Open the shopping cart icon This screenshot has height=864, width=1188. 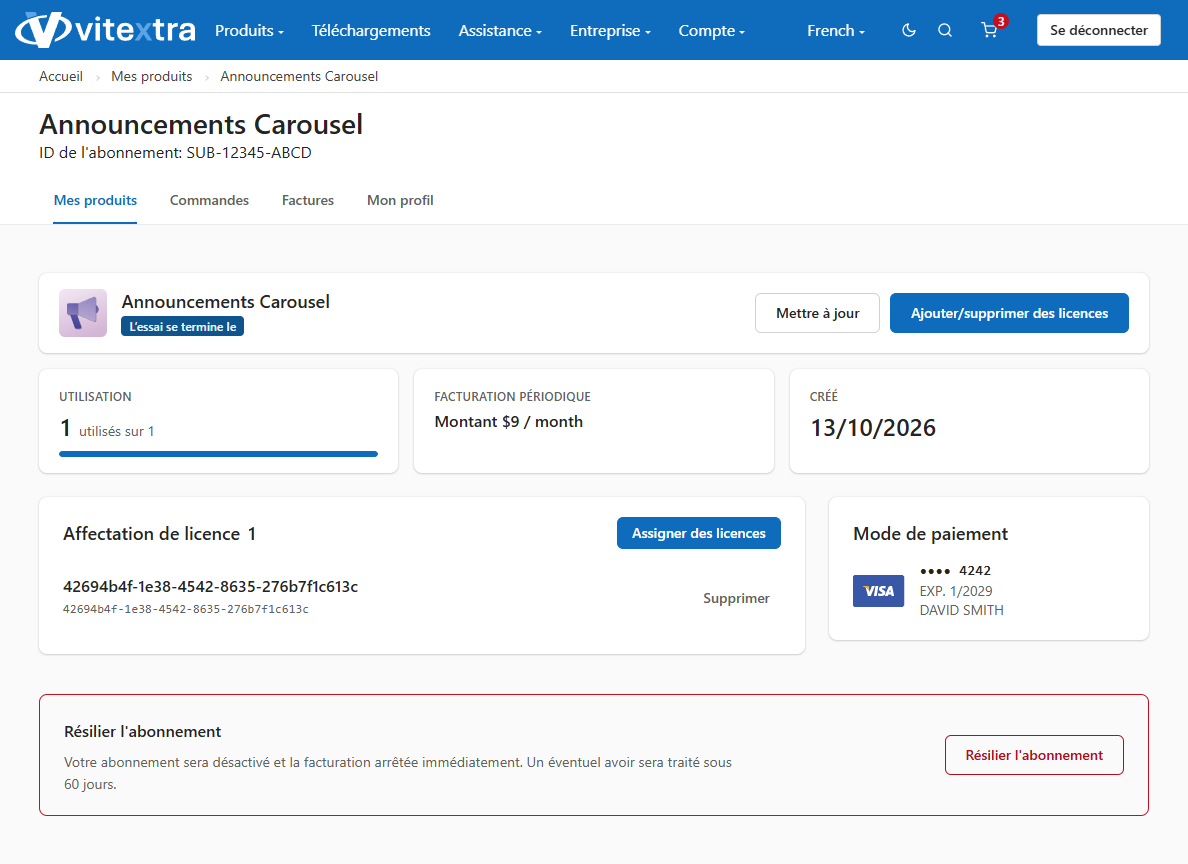pos(989,30)
